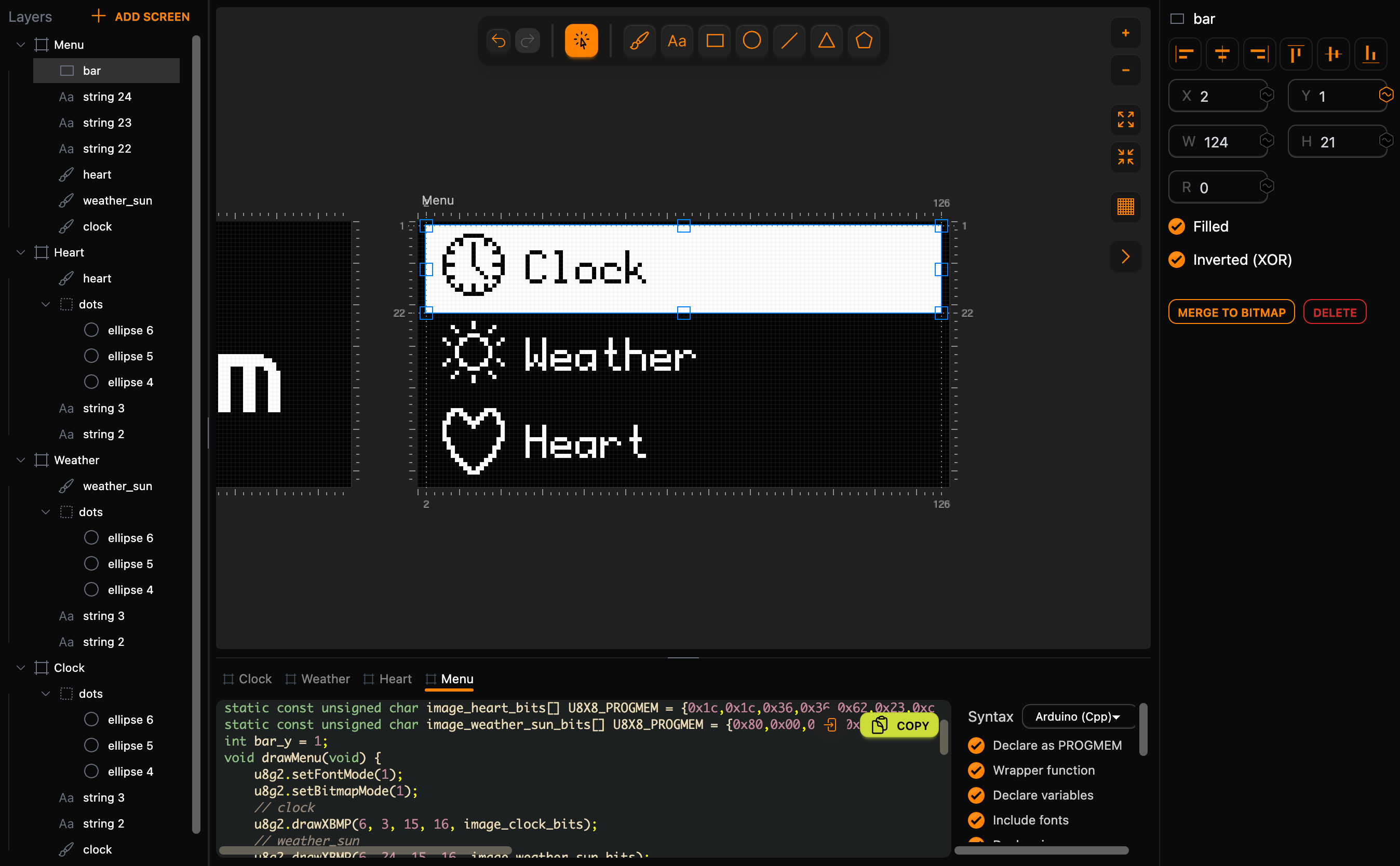Collapse dots group under Heart screen
Viewport: 1400px width, 866px height.
point(46,304)
